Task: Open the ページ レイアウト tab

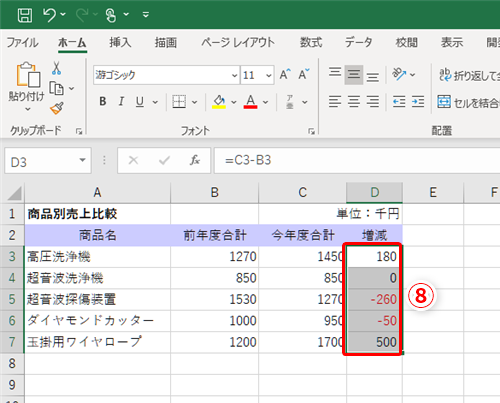Action: (x=238, y=43)
